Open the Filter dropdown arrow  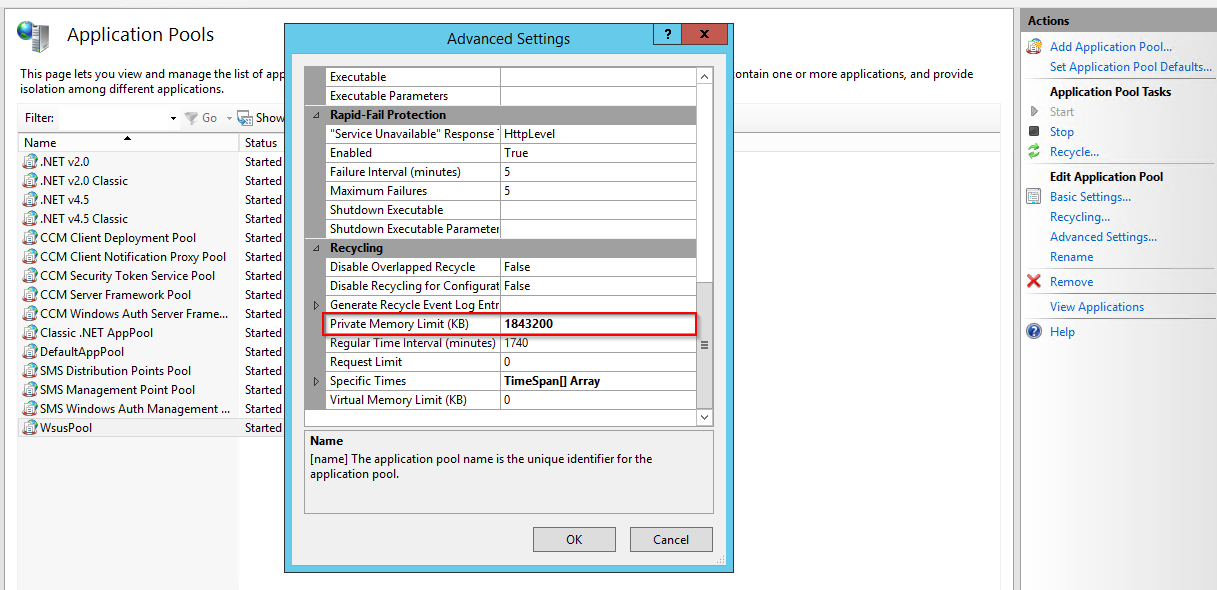(x=173, y=118)
